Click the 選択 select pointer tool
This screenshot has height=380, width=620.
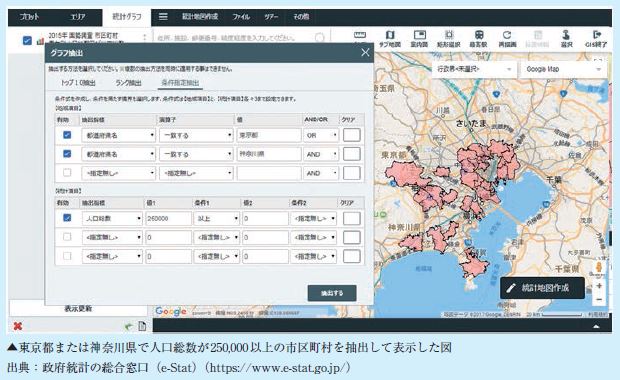click(x=566, y=39)
